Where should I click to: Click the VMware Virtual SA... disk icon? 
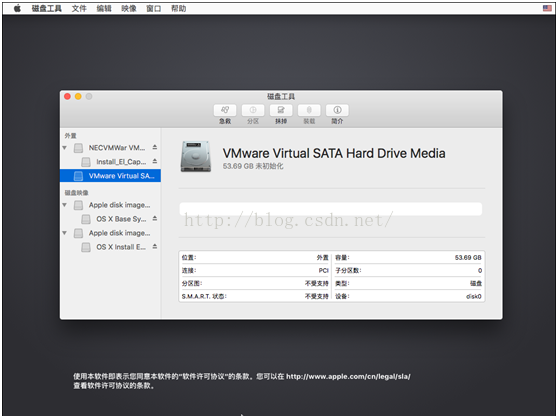tap(78, 176)
